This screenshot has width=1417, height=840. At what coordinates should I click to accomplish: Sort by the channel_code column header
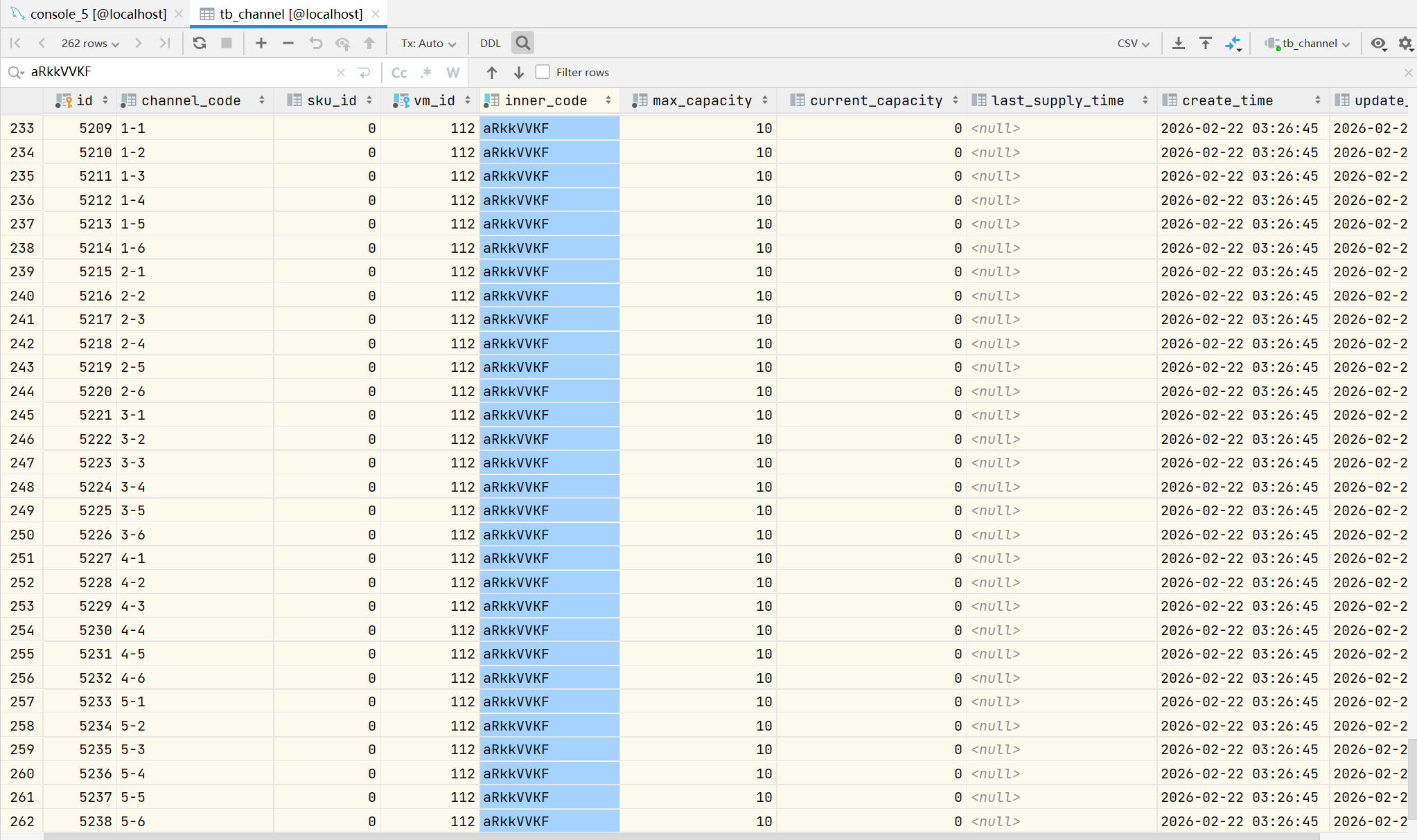191,100
